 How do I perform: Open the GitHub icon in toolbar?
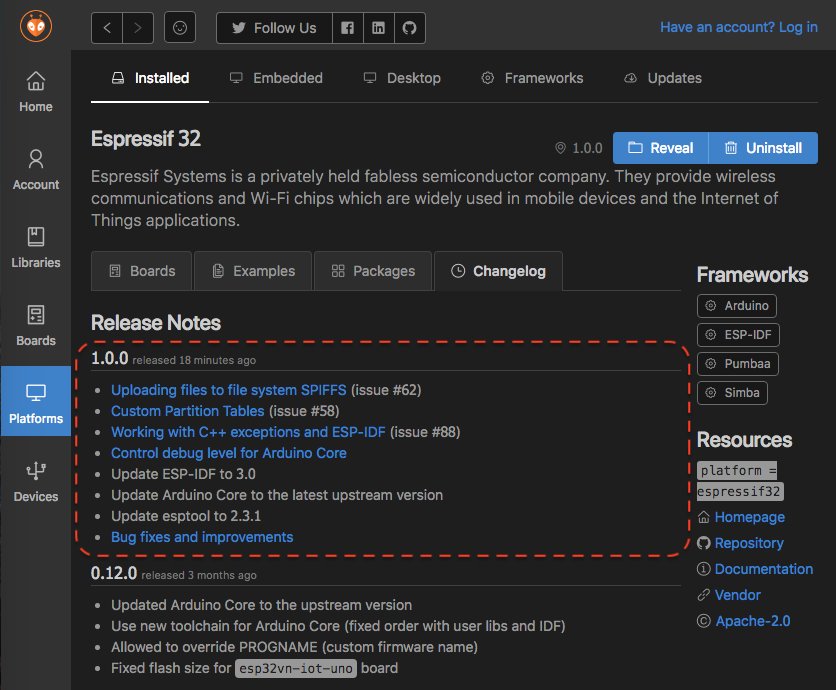point(409,28)
